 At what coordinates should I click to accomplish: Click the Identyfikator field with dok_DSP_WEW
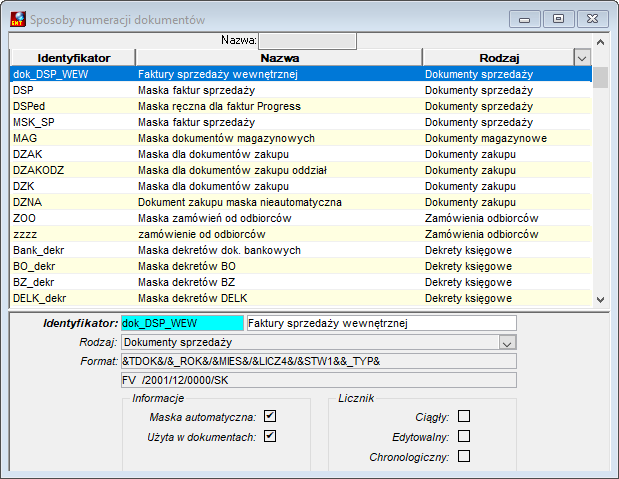182,323
